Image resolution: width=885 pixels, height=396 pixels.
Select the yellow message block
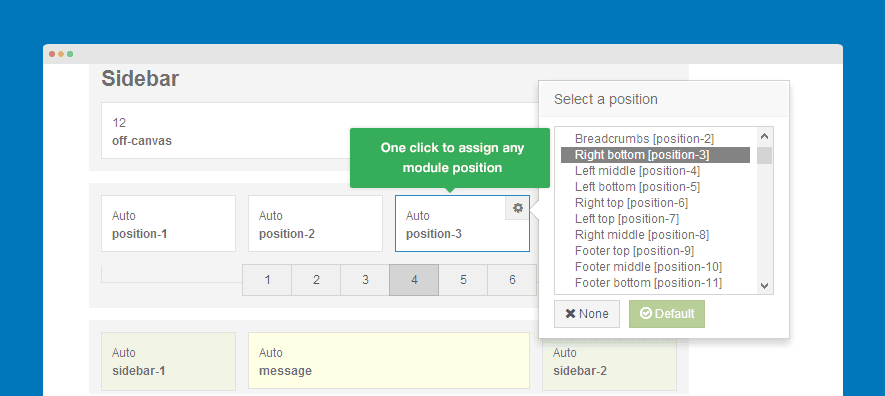click(389, 360)
